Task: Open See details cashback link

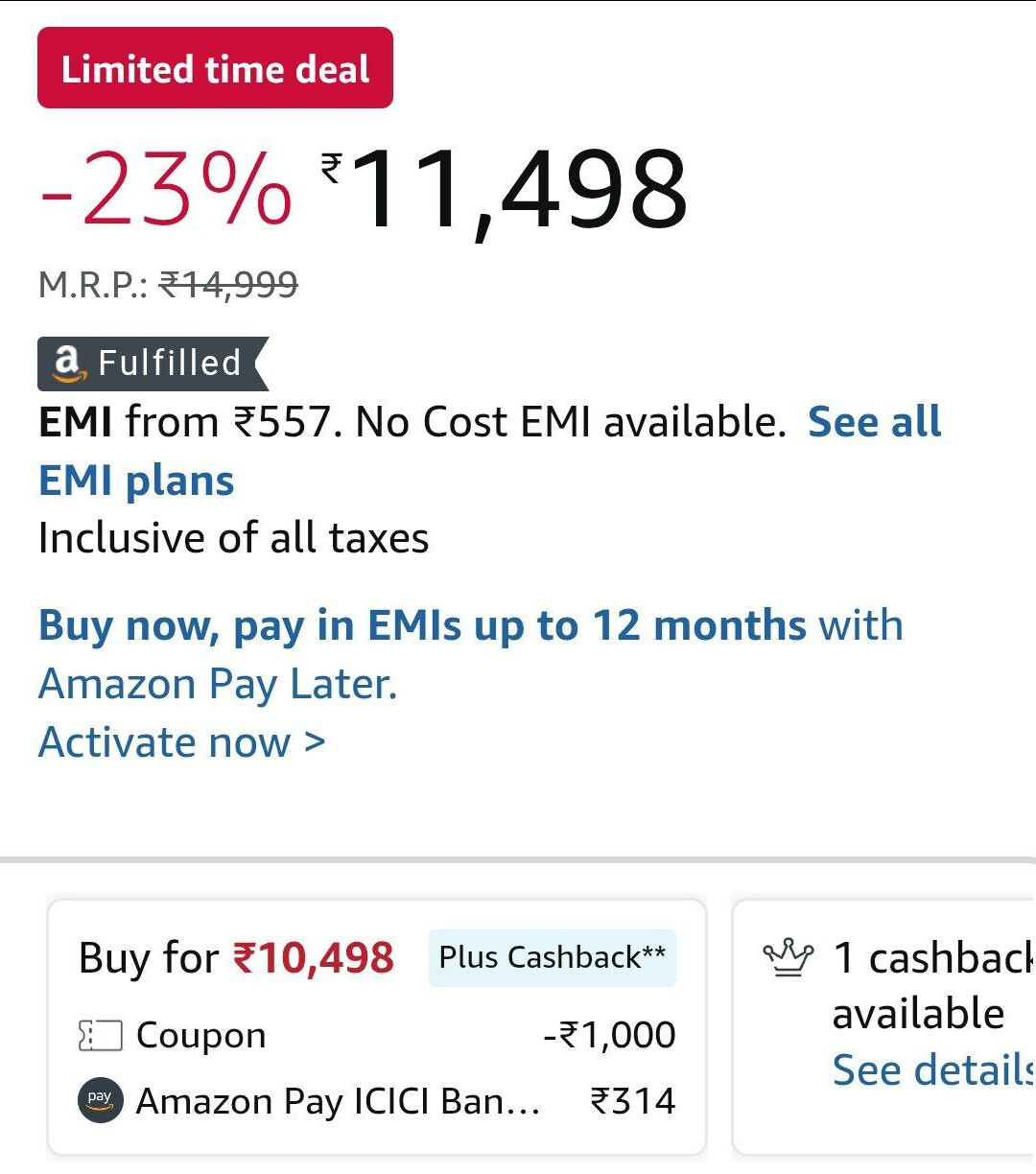Action: [x=933, y=1069]
